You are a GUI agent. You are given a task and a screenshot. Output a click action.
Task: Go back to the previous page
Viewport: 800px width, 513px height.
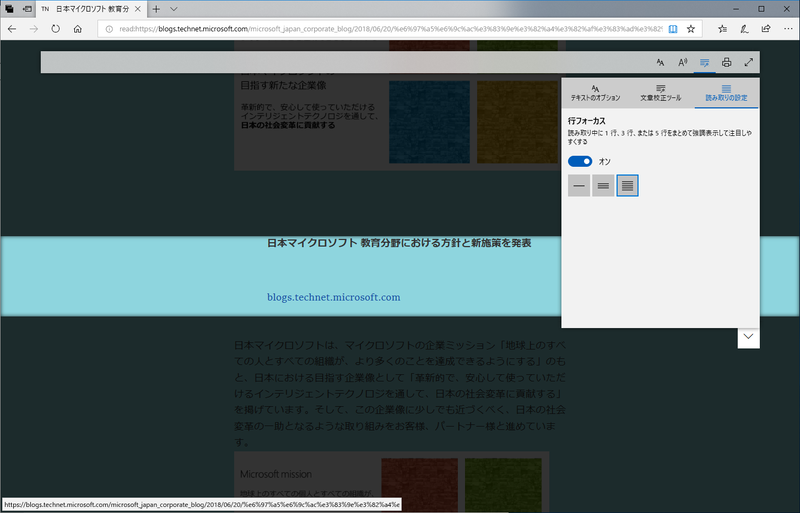coord(12,29)
